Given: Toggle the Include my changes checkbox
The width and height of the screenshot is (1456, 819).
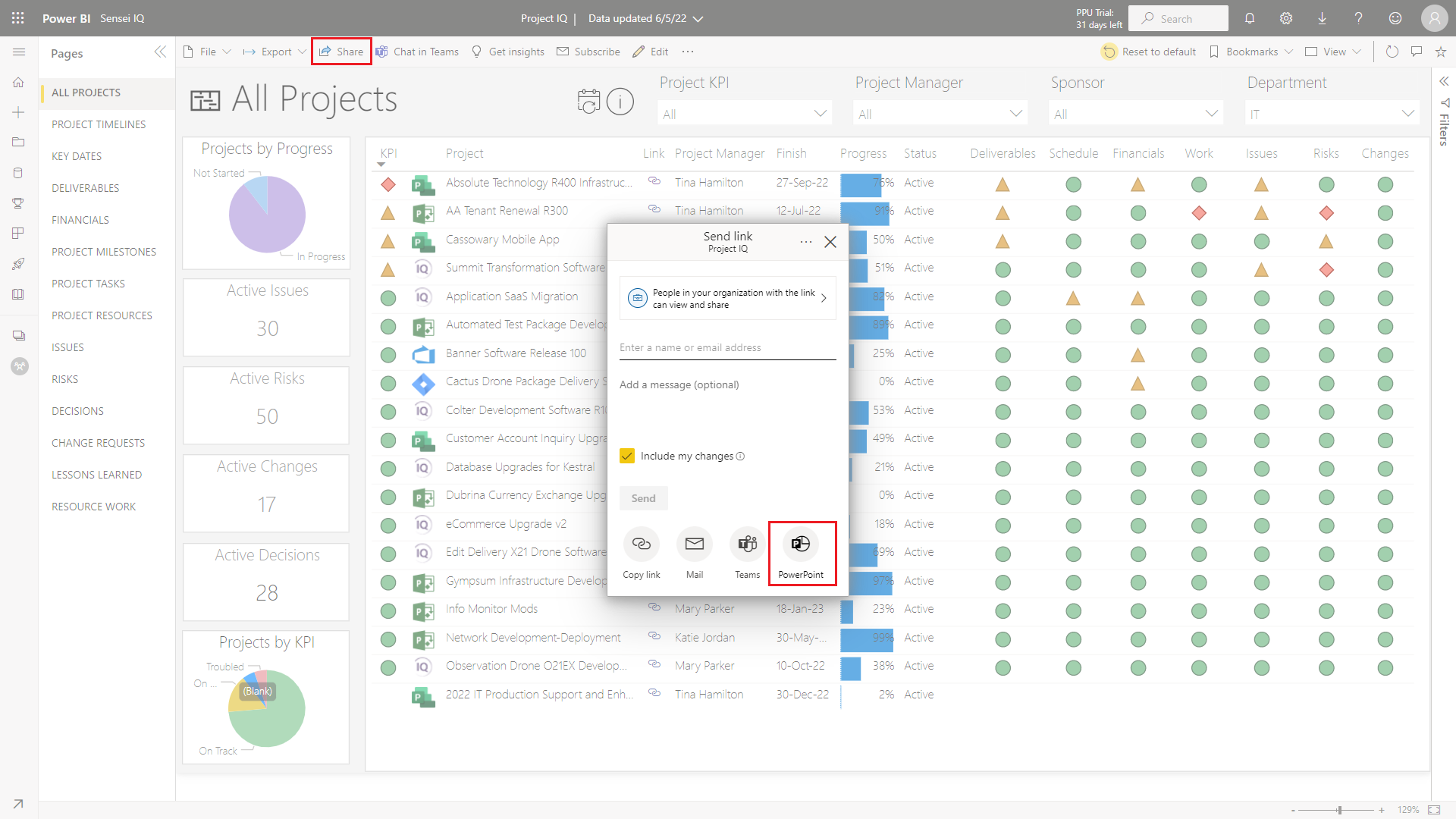Looking at the screenshot, I should coord(627,456).
